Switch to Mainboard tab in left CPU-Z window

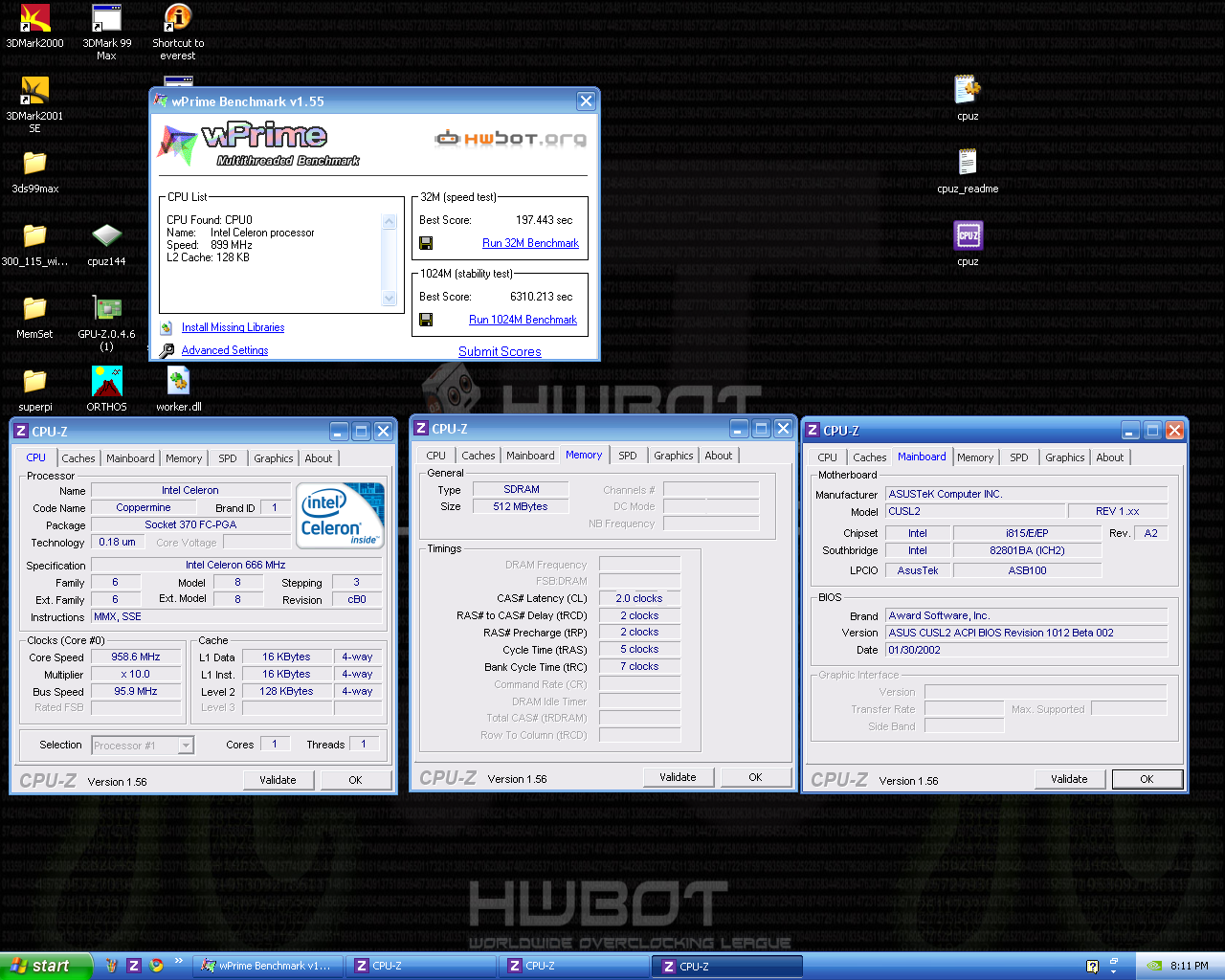130,458
